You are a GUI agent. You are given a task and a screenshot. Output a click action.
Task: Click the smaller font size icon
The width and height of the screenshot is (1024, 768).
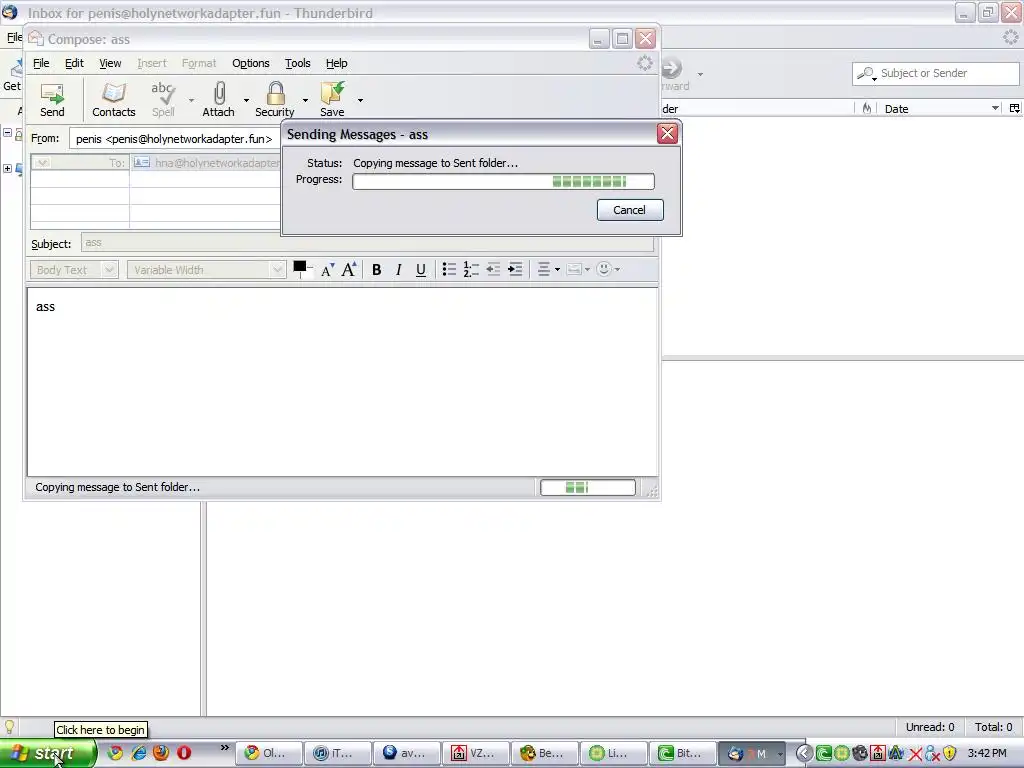327,270
